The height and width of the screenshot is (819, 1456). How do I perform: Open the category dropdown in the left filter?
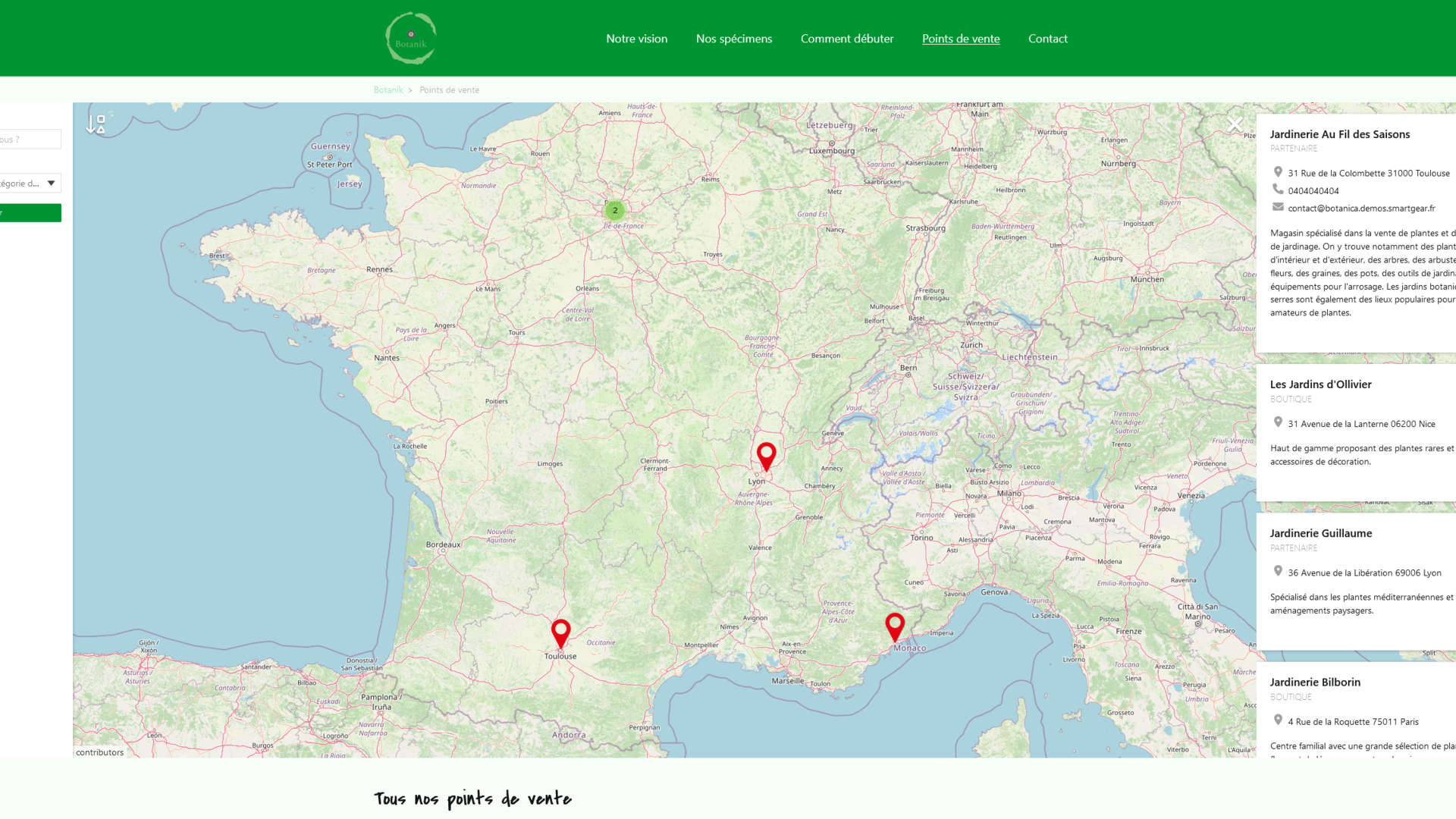[30, 183]
